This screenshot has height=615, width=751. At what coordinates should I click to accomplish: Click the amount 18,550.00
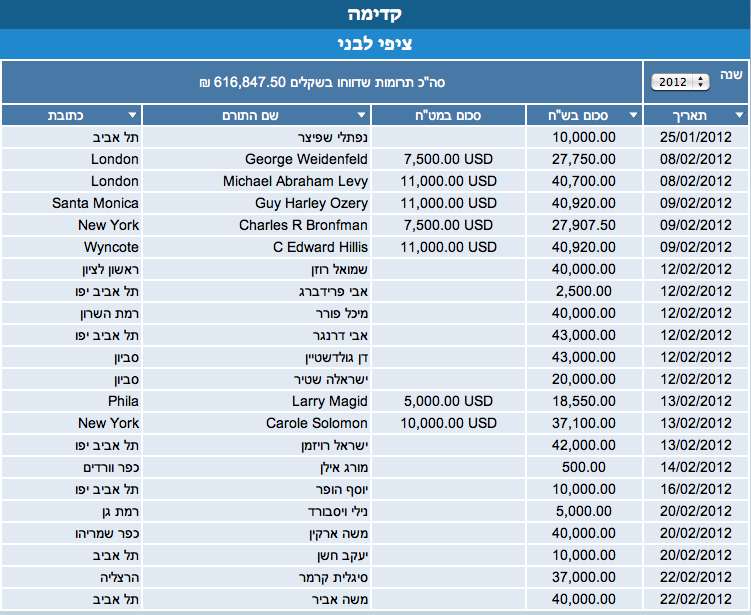[x=584, y=401]
